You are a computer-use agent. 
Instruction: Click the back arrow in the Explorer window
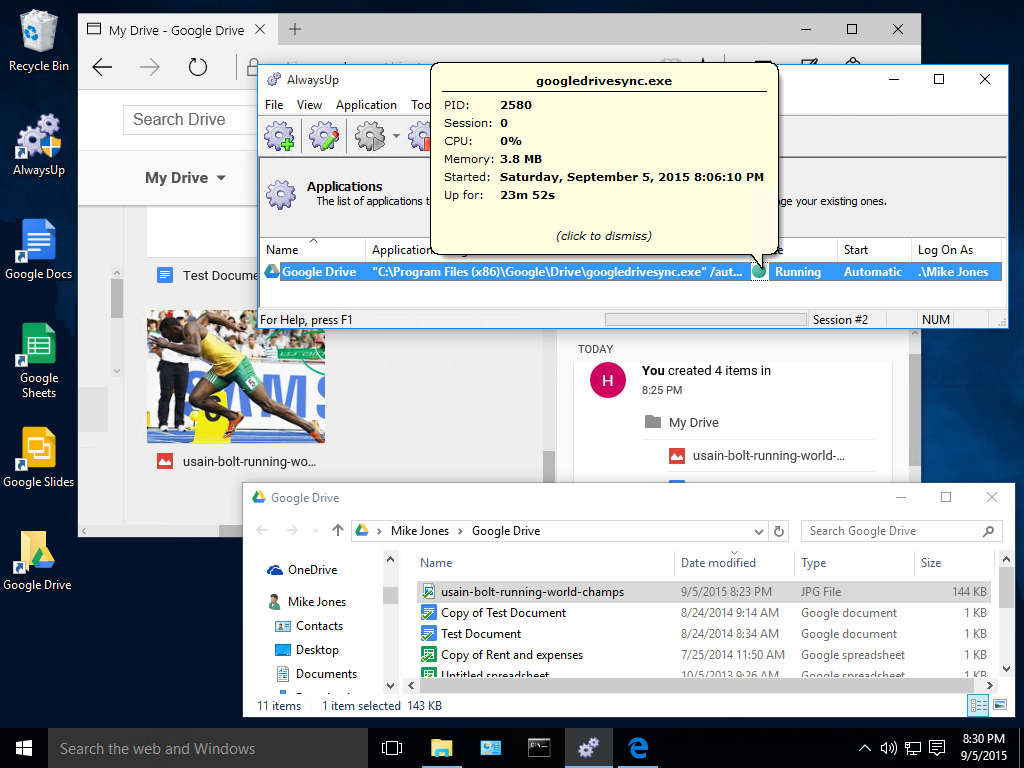tap(263, 530)
